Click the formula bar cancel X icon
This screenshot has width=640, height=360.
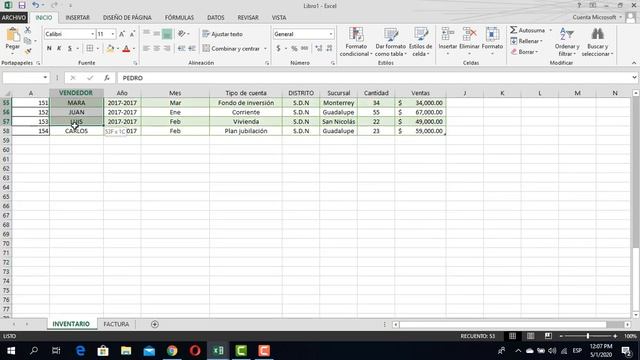pos(73,78)
